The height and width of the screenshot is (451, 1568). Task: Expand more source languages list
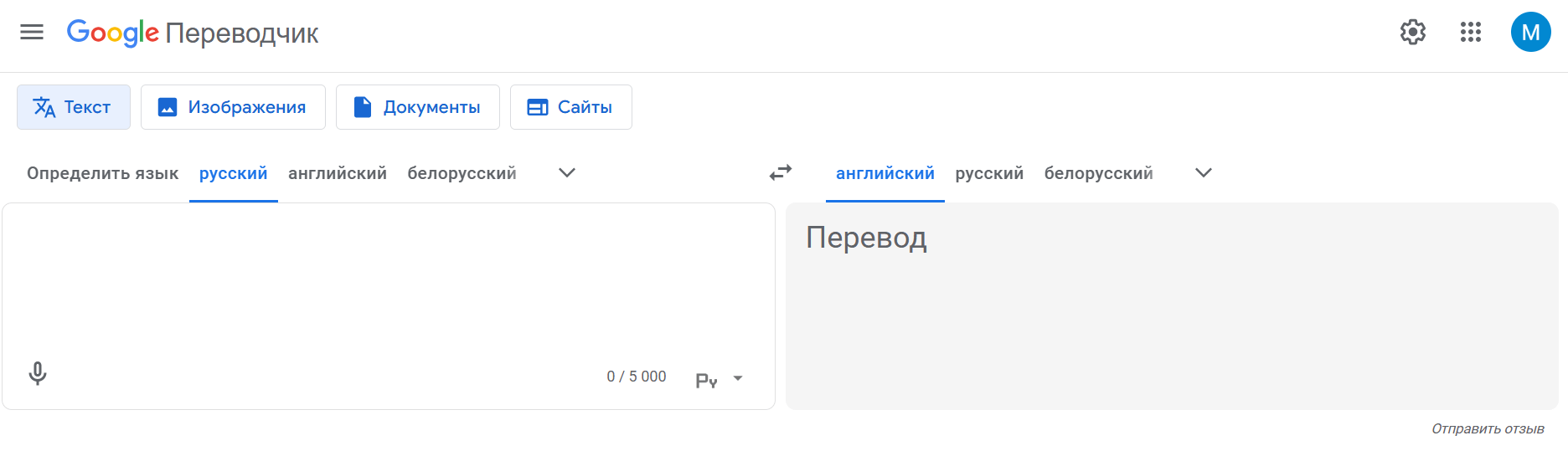567,173
